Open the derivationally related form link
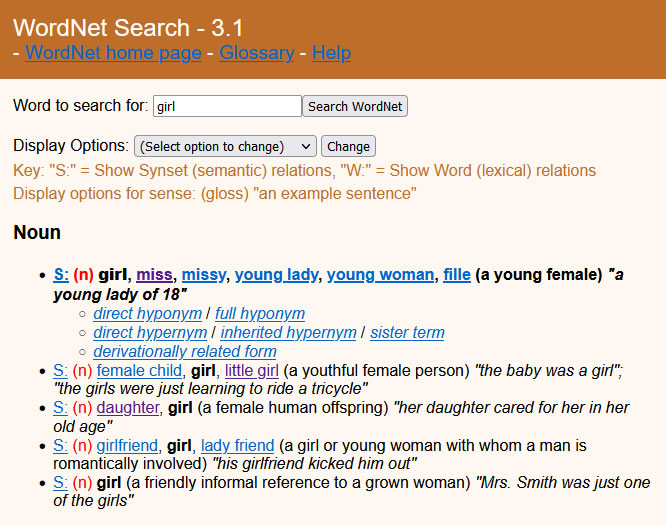This screenshot has width=666, height=525. [185, 352]
